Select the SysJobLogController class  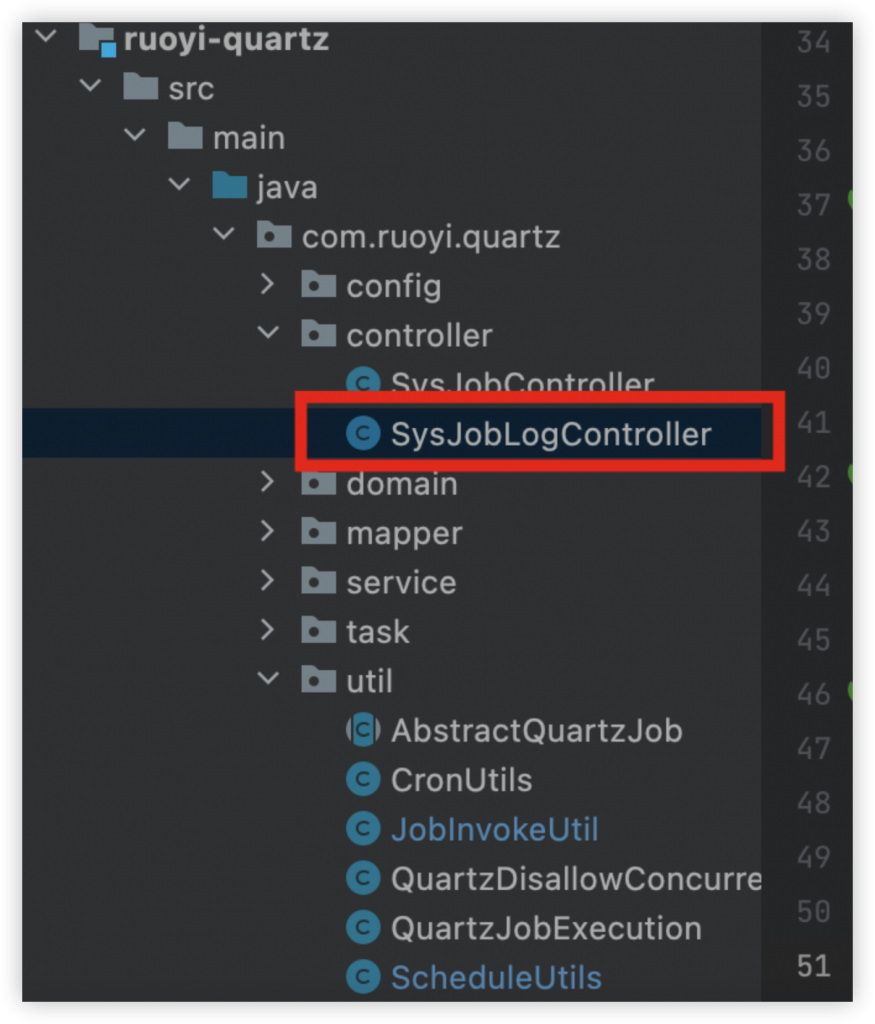pos(550,434)
